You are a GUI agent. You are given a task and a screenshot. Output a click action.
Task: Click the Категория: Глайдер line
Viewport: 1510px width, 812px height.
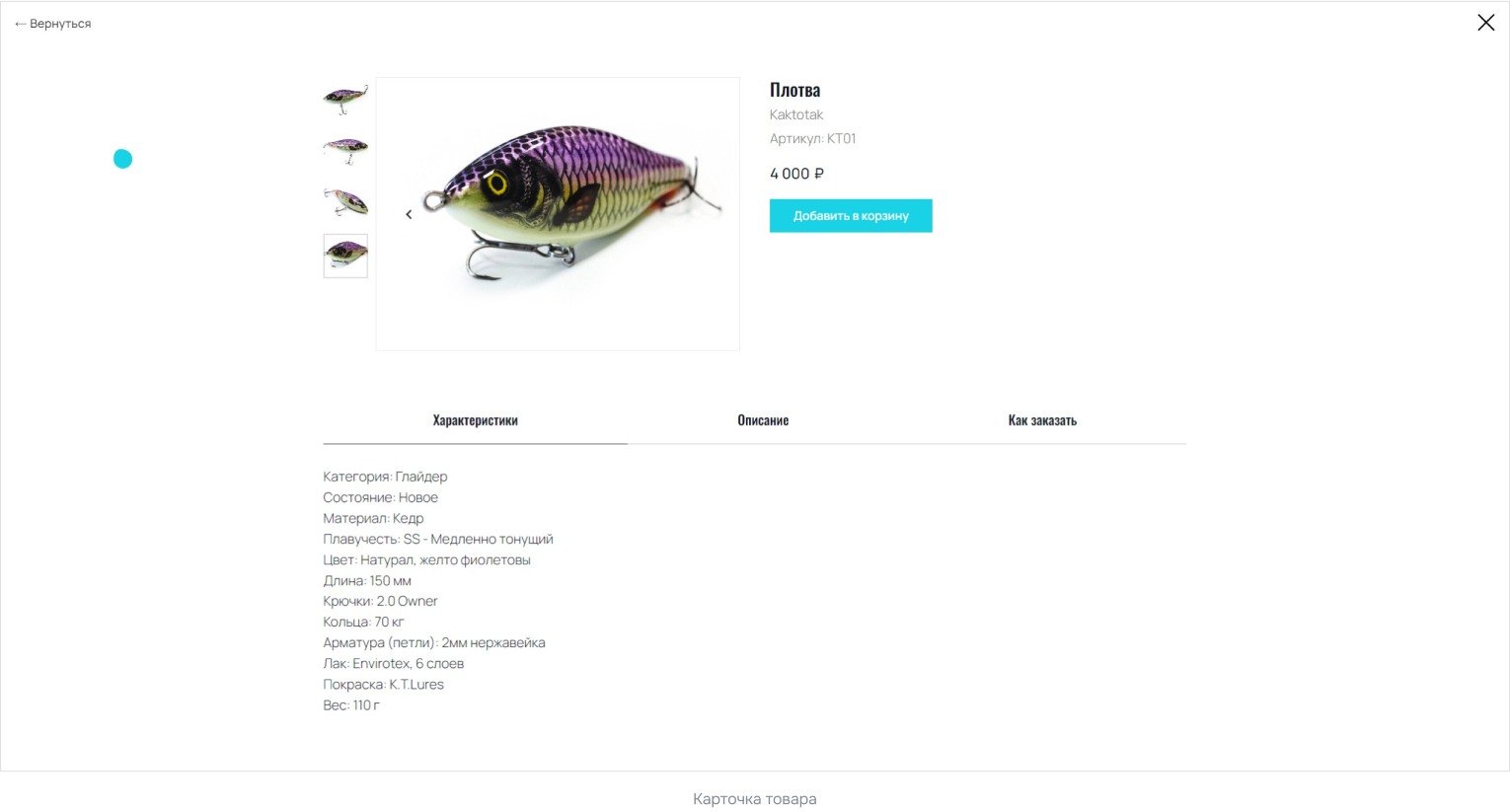coord(385,477)
